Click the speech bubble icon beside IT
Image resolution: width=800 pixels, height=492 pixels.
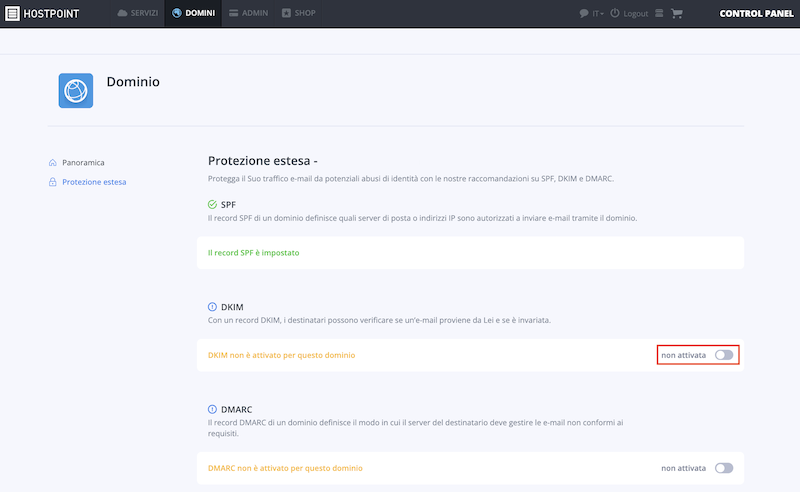pos(584,14)
